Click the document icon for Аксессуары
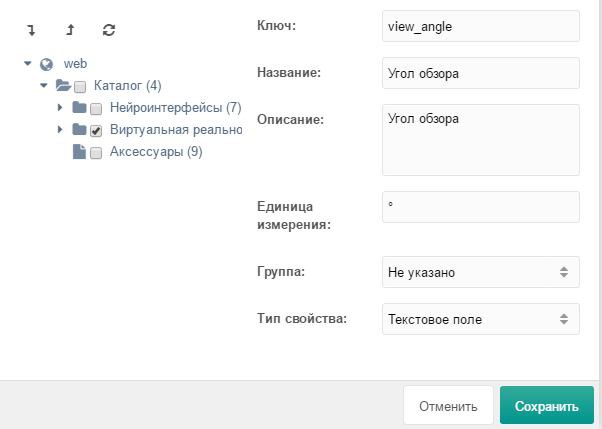Viewport: 602px width, 429px height. tap(79, 152)
